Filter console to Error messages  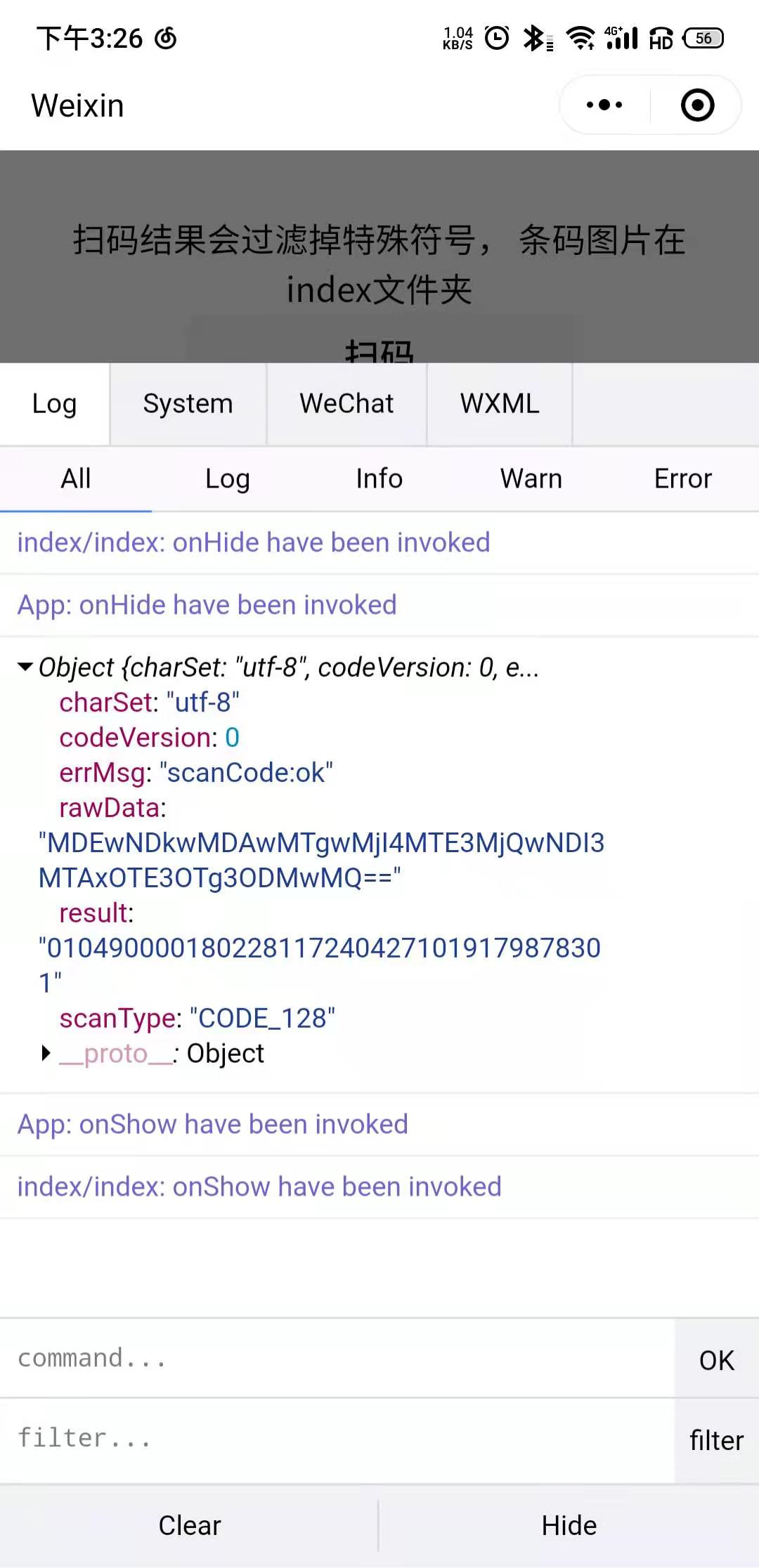tap(682, 479)
